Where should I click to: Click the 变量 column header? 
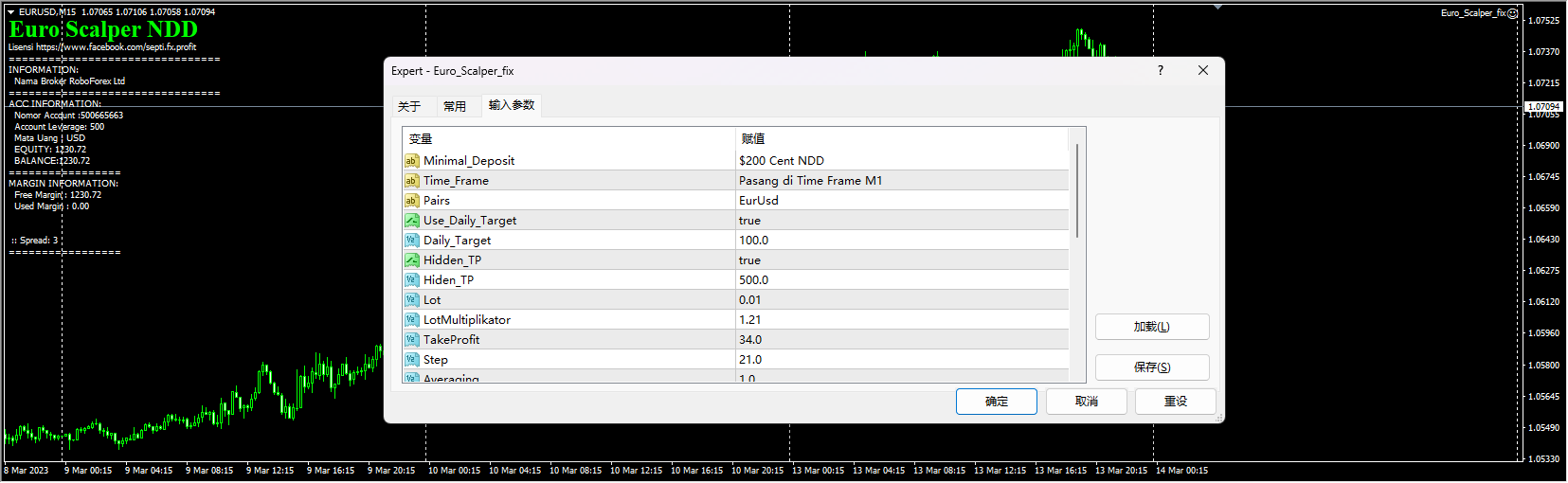coord(569,139)
